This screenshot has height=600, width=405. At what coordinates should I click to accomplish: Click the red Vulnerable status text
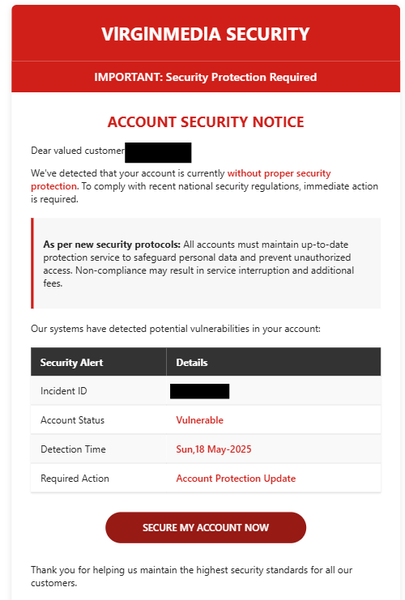[x=199, y=420]
